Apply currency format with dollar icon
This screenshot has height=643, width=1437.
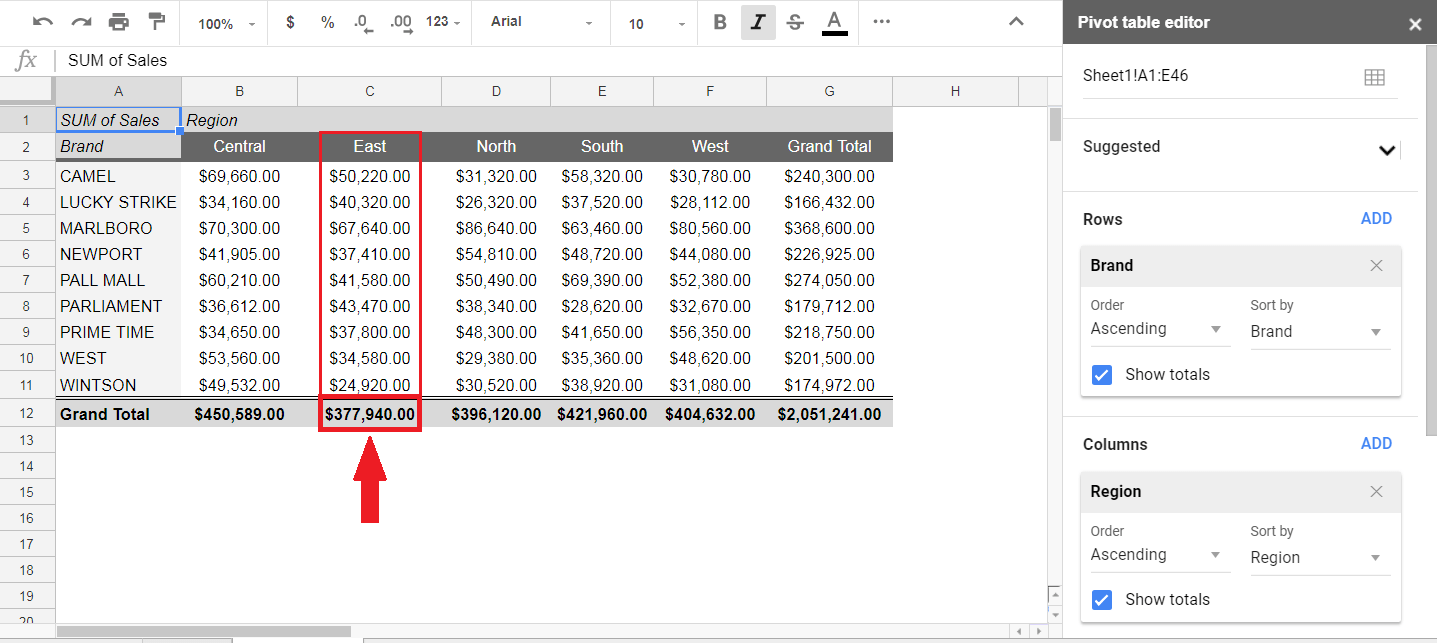pyautogui.click(x=290, y=22)
